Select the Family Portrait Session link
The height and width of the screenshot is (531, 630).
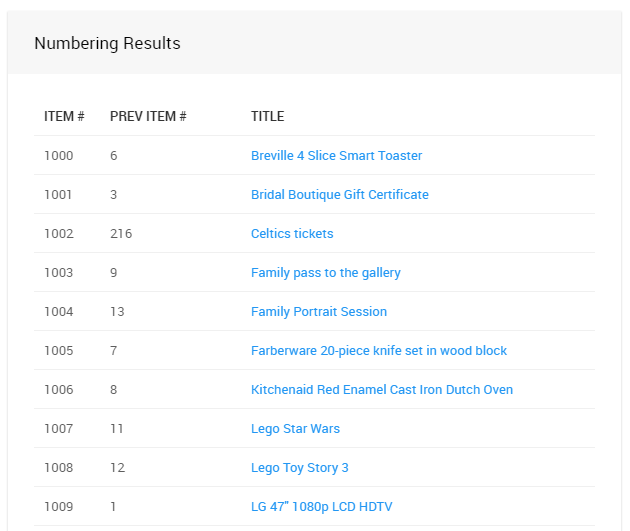coord(318,312)
